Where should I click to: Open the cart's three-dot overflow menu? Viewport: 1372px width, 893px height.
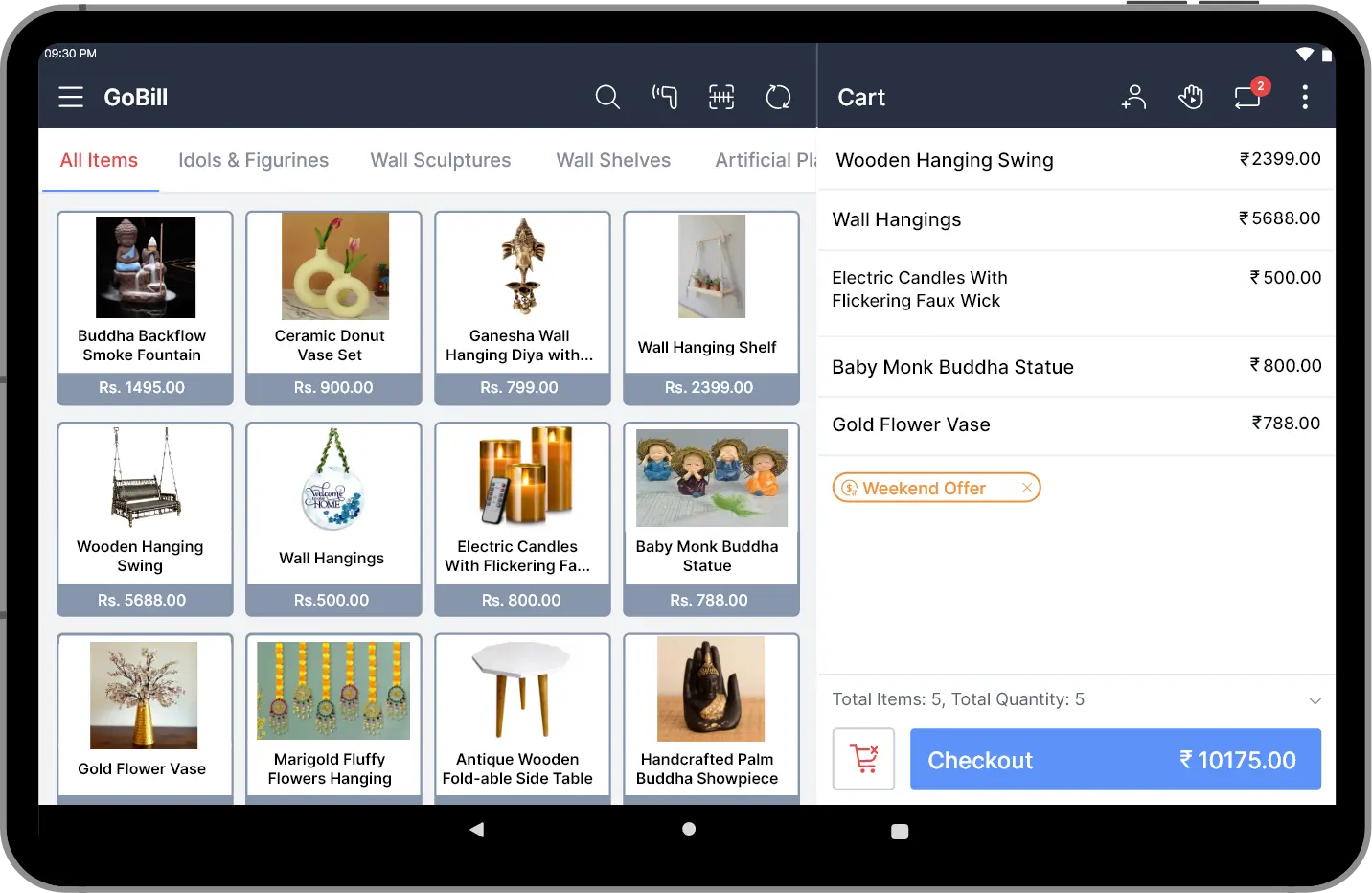[x=1305, y=97]
